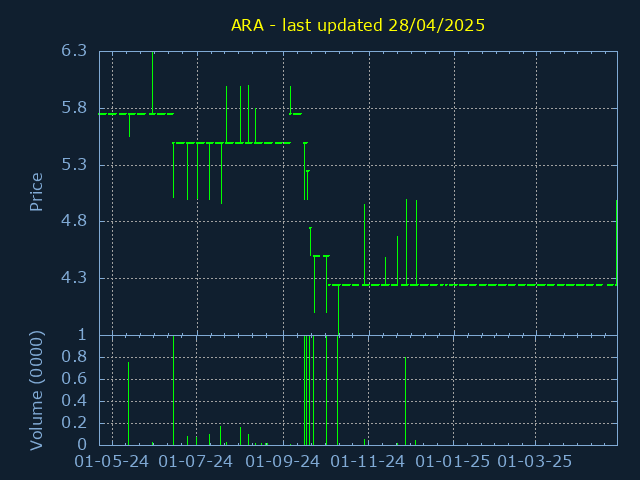Select the 5.8 price tick label

click(74, 108)
